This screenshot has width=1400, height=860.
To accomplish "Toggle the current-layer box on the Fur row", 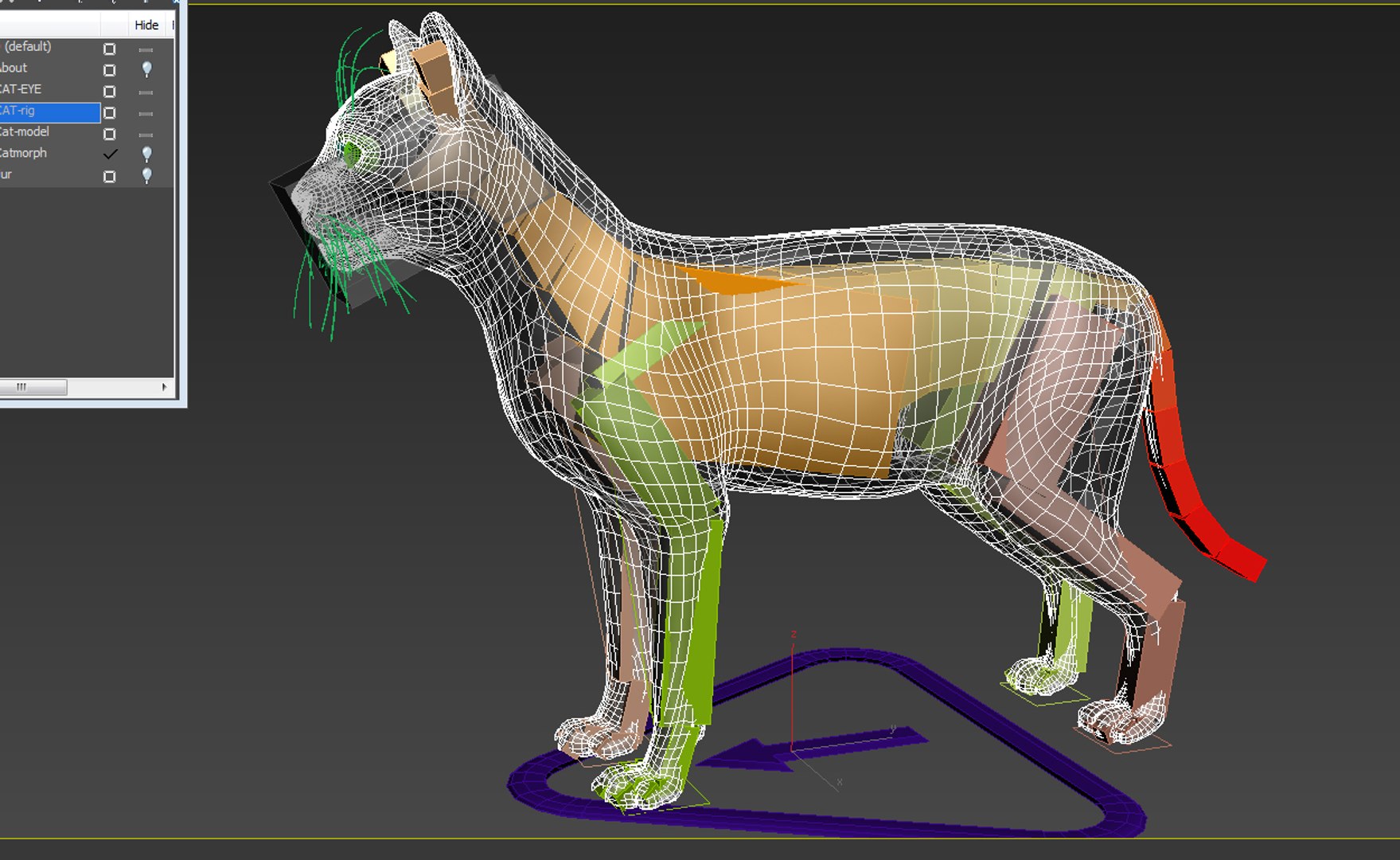I will (x=110, y=176).
